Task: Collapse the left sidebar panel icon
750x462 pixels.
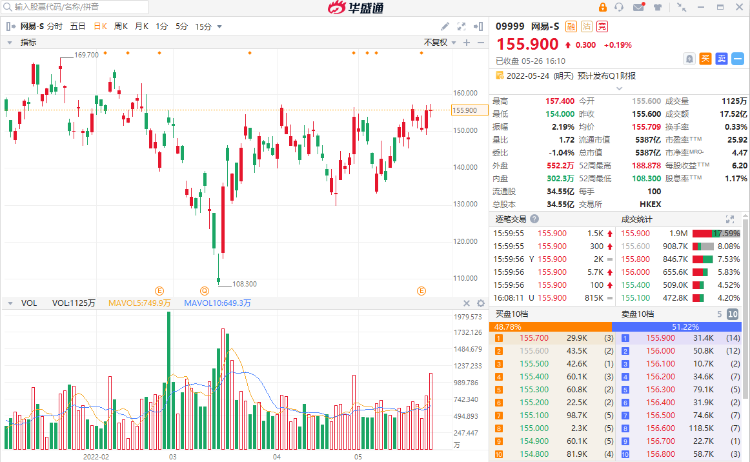Action: coord(11,27)
